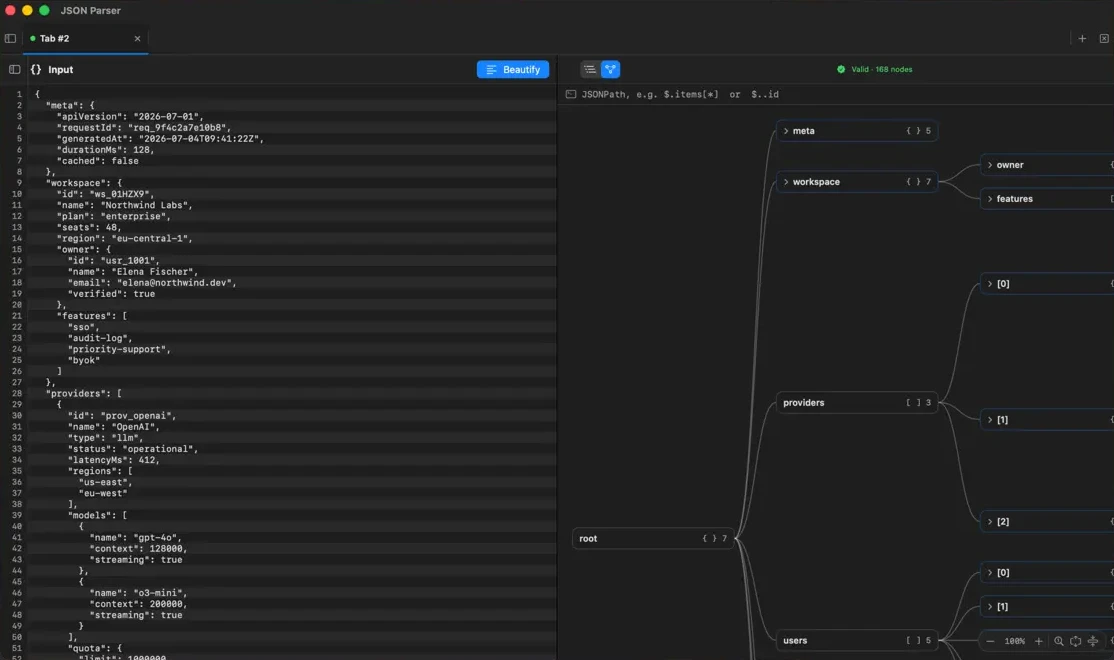Image resolution: width=1114 pixels, height=660 pixels.
Task: Click the close-all-tabs boxed X icon
Action: click(x=1104, y=38)
